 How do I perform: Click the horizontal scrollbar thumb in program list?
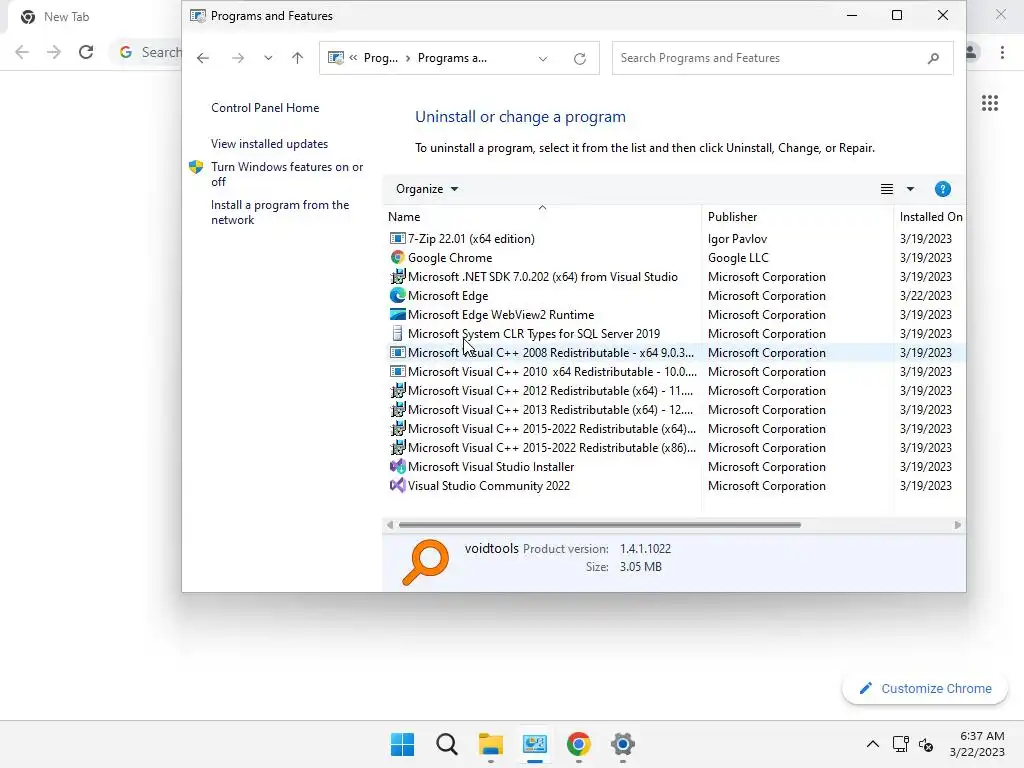coord(600,525)
